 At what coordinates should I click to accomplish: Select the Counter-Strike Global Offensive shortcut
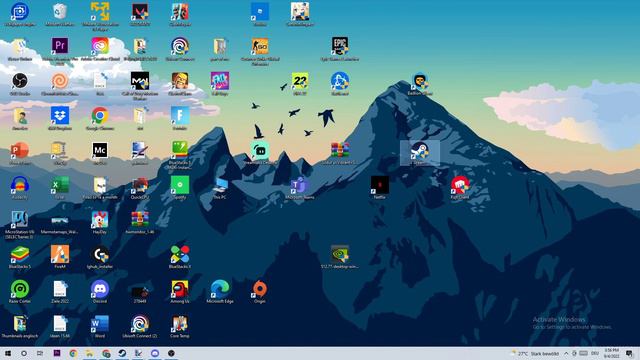pos(260,47)
